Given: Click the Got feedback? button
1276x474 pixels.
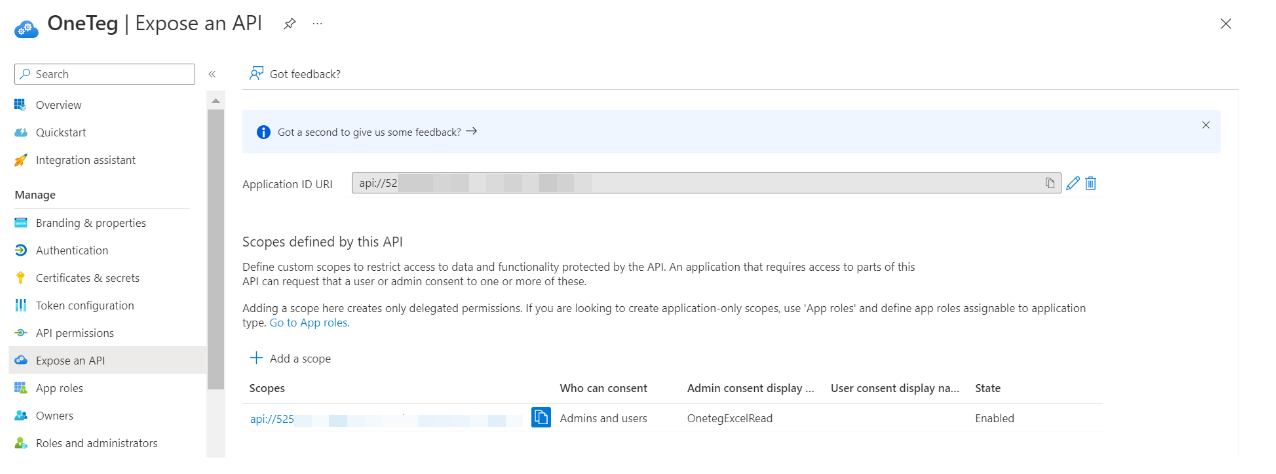Looking at the screenshot, I should coord(295,74).
